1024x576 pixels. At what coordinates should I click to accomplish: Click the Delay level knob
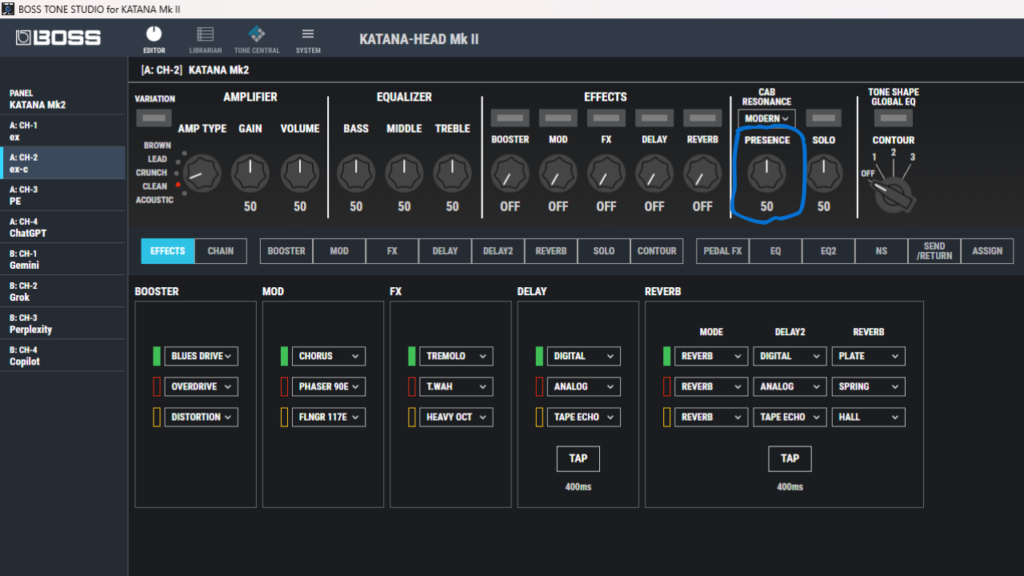(654, 174)
